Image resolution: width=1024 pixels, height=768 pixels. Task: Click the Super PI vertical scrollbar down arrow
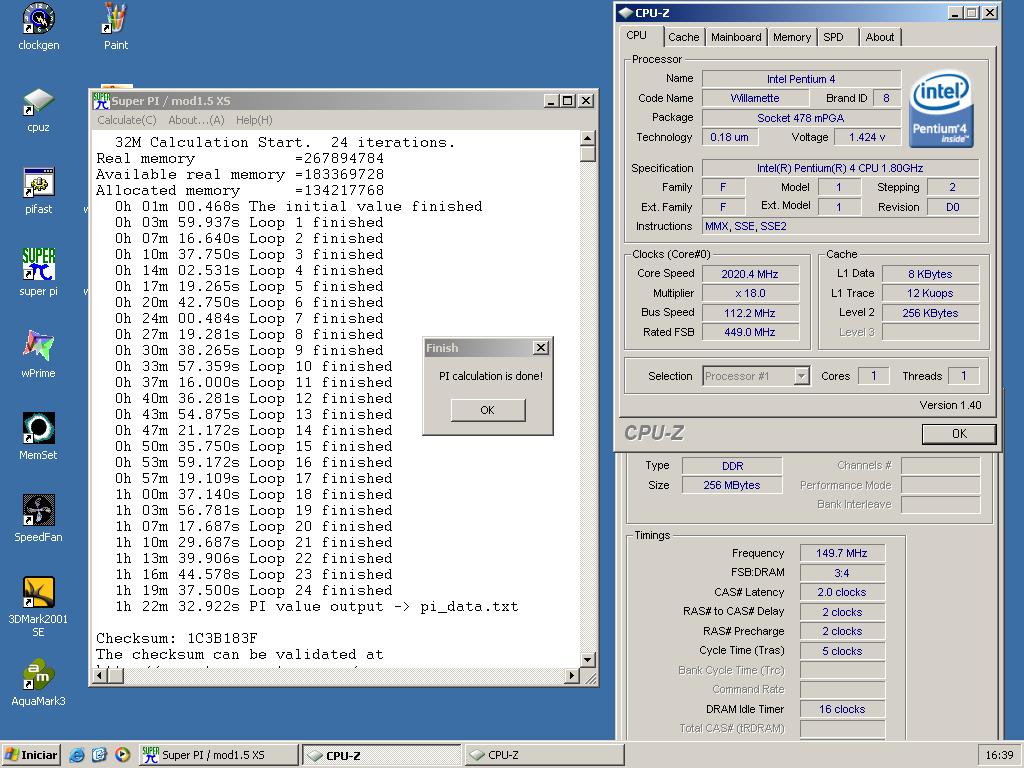[x=588, y=660]
